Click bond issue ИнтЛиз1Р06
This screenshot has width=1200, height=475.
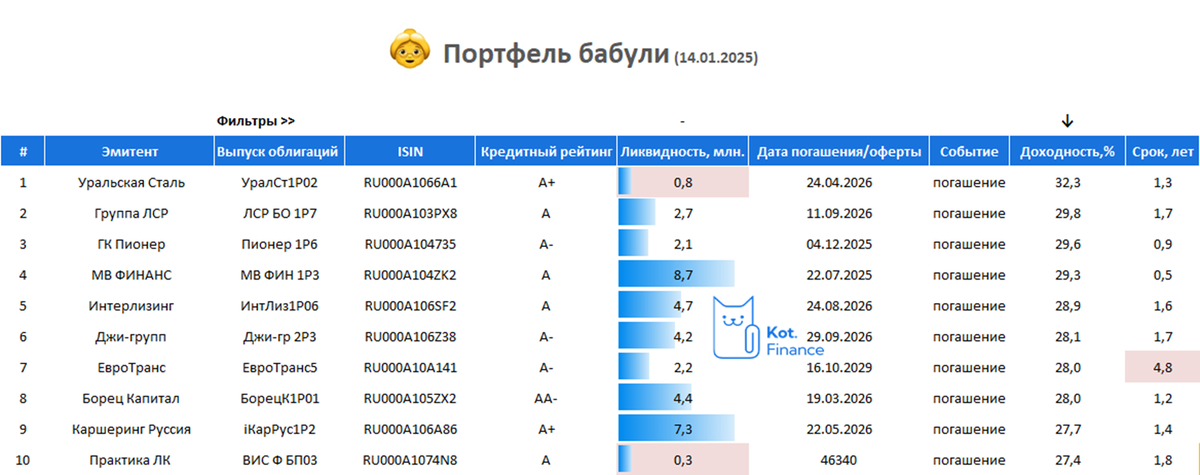tap(279, 306)
